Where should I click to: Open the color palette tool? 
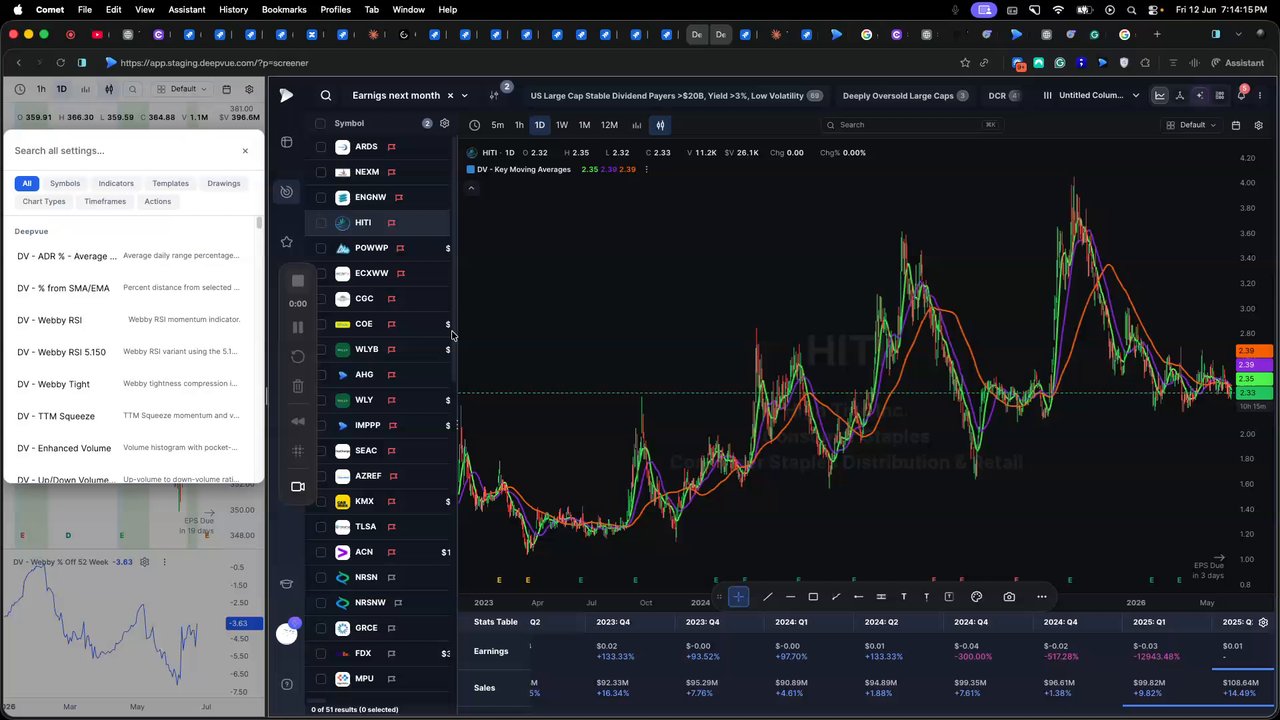pos(977,597)
